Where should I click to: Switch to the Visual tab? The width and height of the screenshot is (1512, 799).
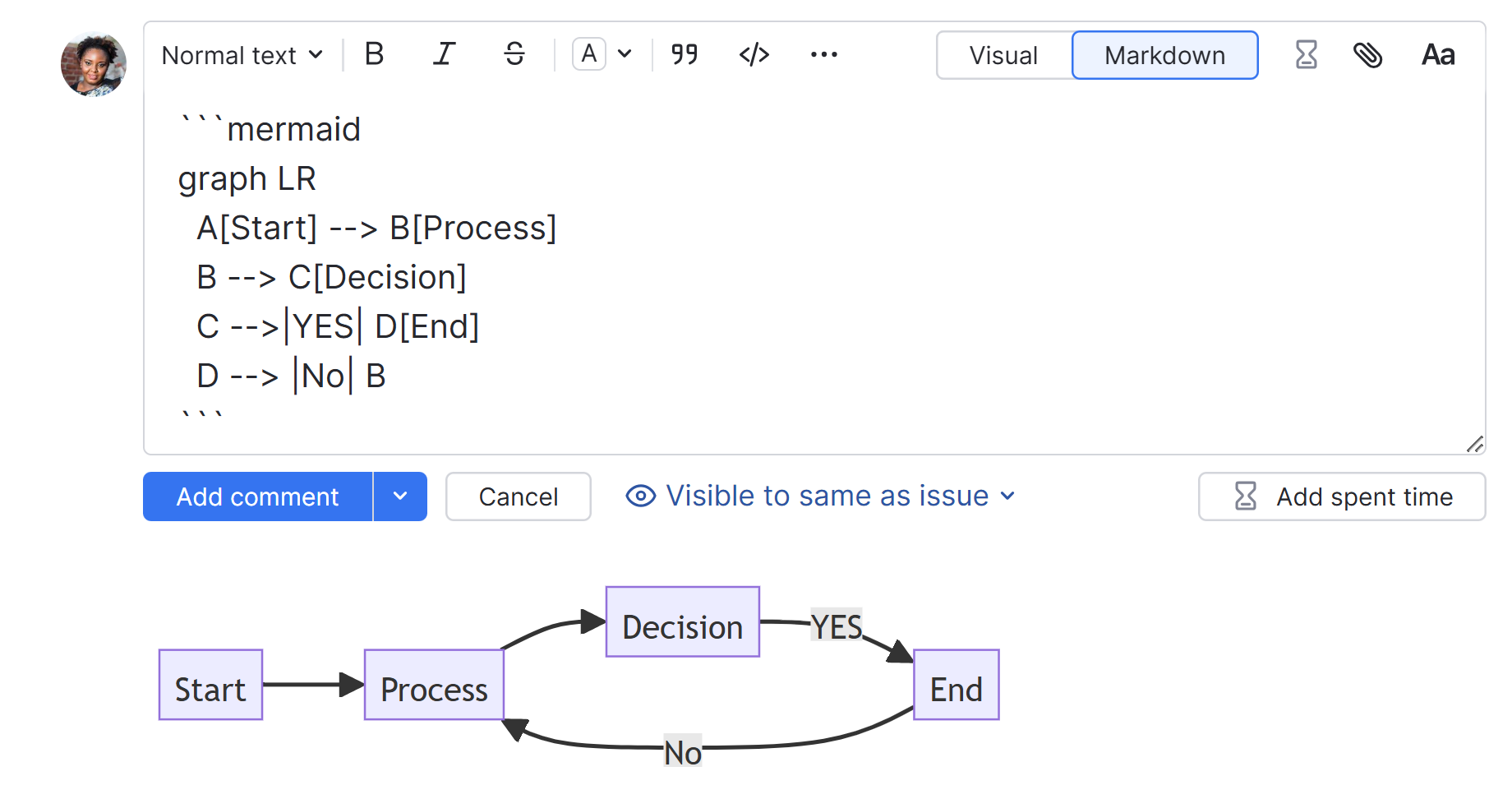coord(1003,55)
